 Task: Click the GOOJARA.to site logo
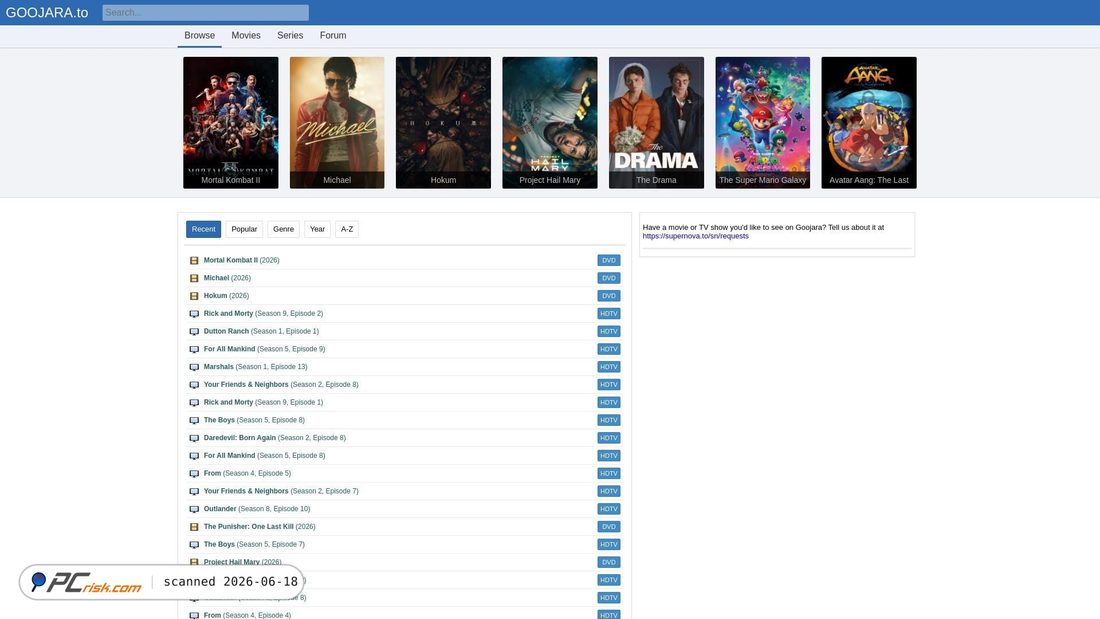coord(47,13)
